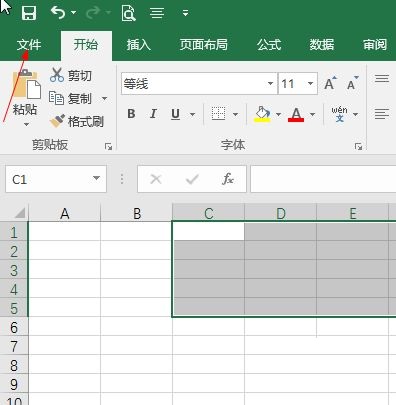Click the select-all corner triangle

[x=20, y=213]
